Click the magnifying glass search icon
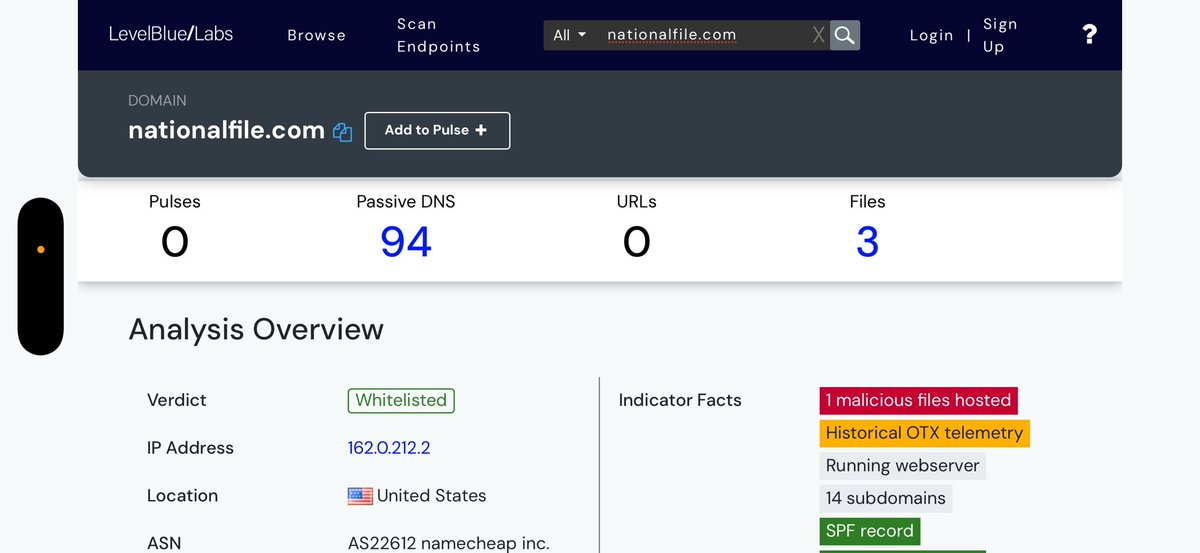The image size is (1200, 553). pyautogui.click(x=845, y=35)
